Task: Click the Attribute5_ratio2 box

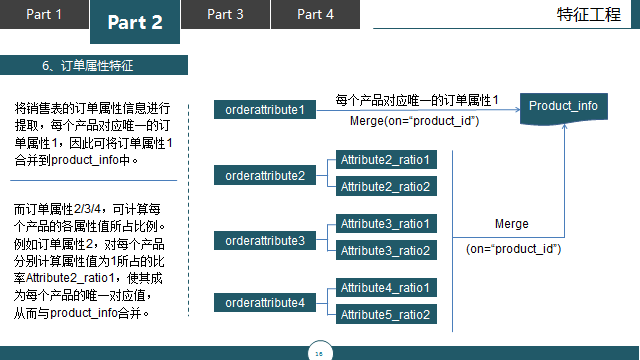Action: (386, 314)
